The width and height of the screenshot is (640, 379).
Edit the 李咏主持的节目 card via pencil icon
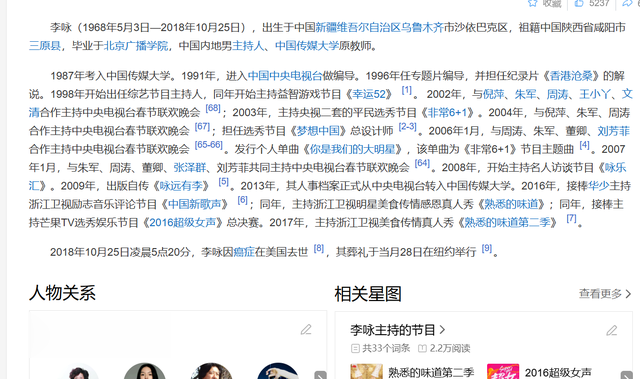611,330
